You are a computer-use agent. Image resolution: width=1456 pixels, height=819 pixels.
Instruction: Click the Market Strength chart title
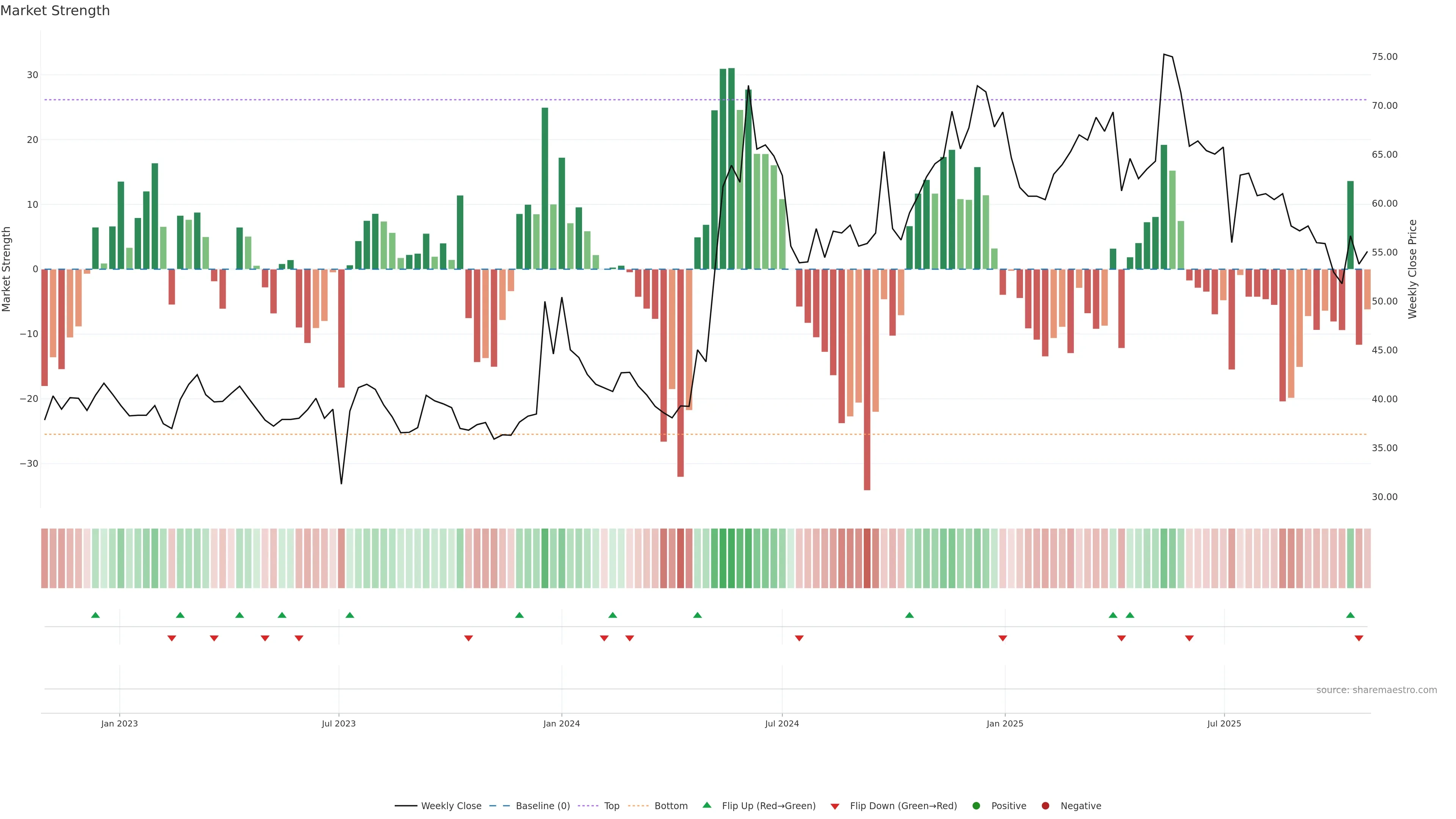pos(55,11)
